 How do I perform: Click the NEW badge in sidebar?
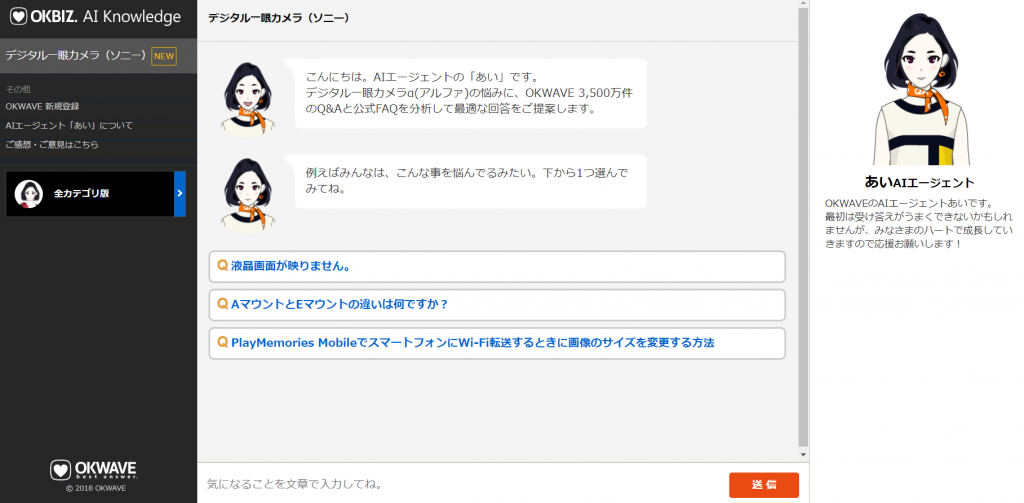[x=164, y=56]
